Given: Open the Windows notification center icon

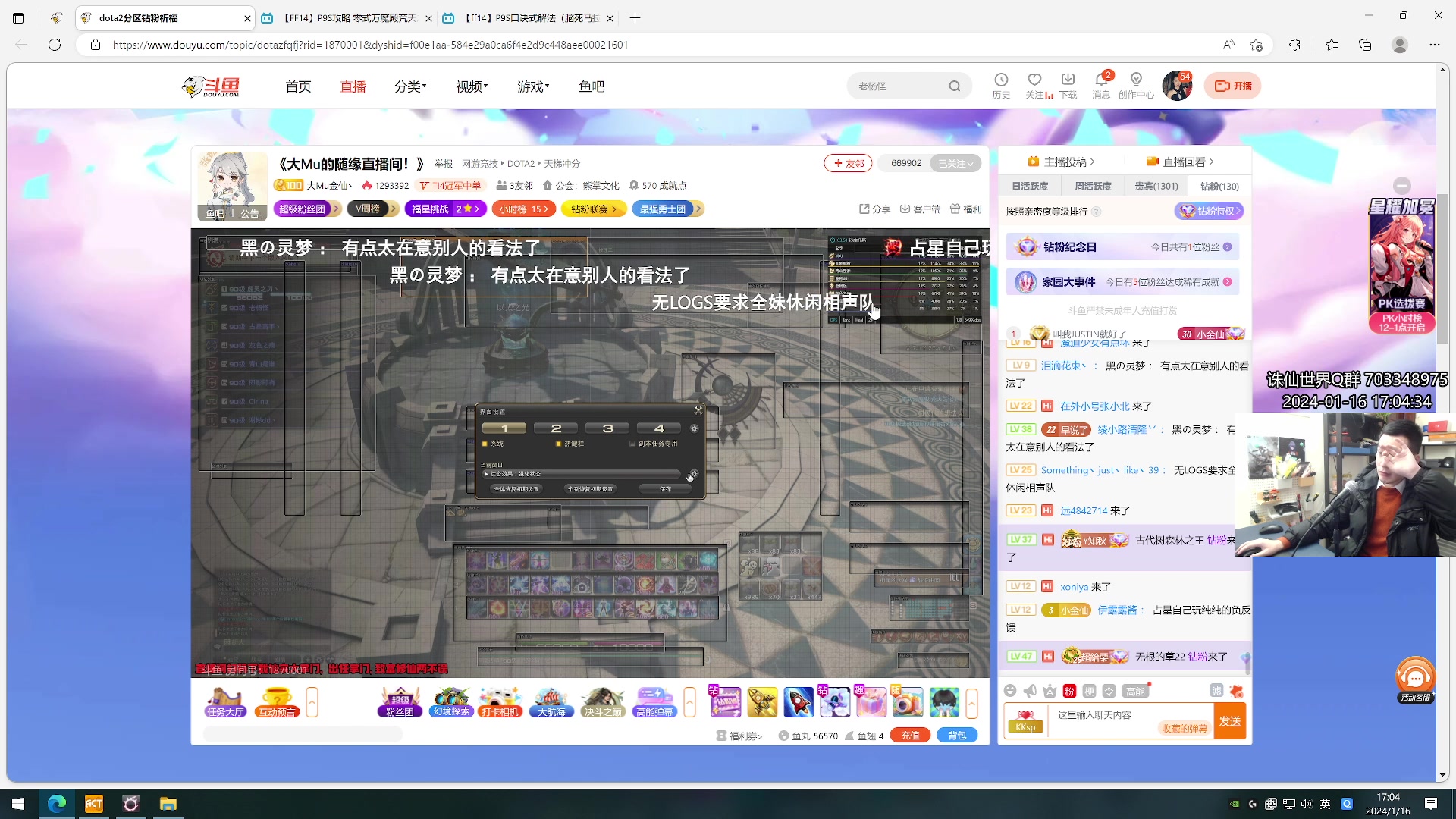Looking at the screenshot, I should pyautogui.click(x=1431, y=804).
